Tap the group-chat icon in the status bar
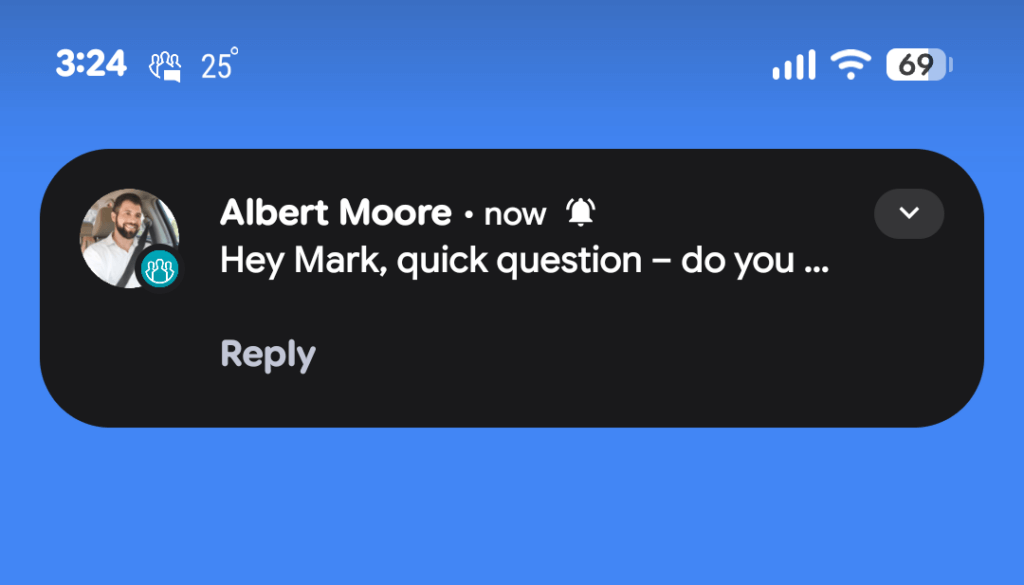 coord(166,65)
